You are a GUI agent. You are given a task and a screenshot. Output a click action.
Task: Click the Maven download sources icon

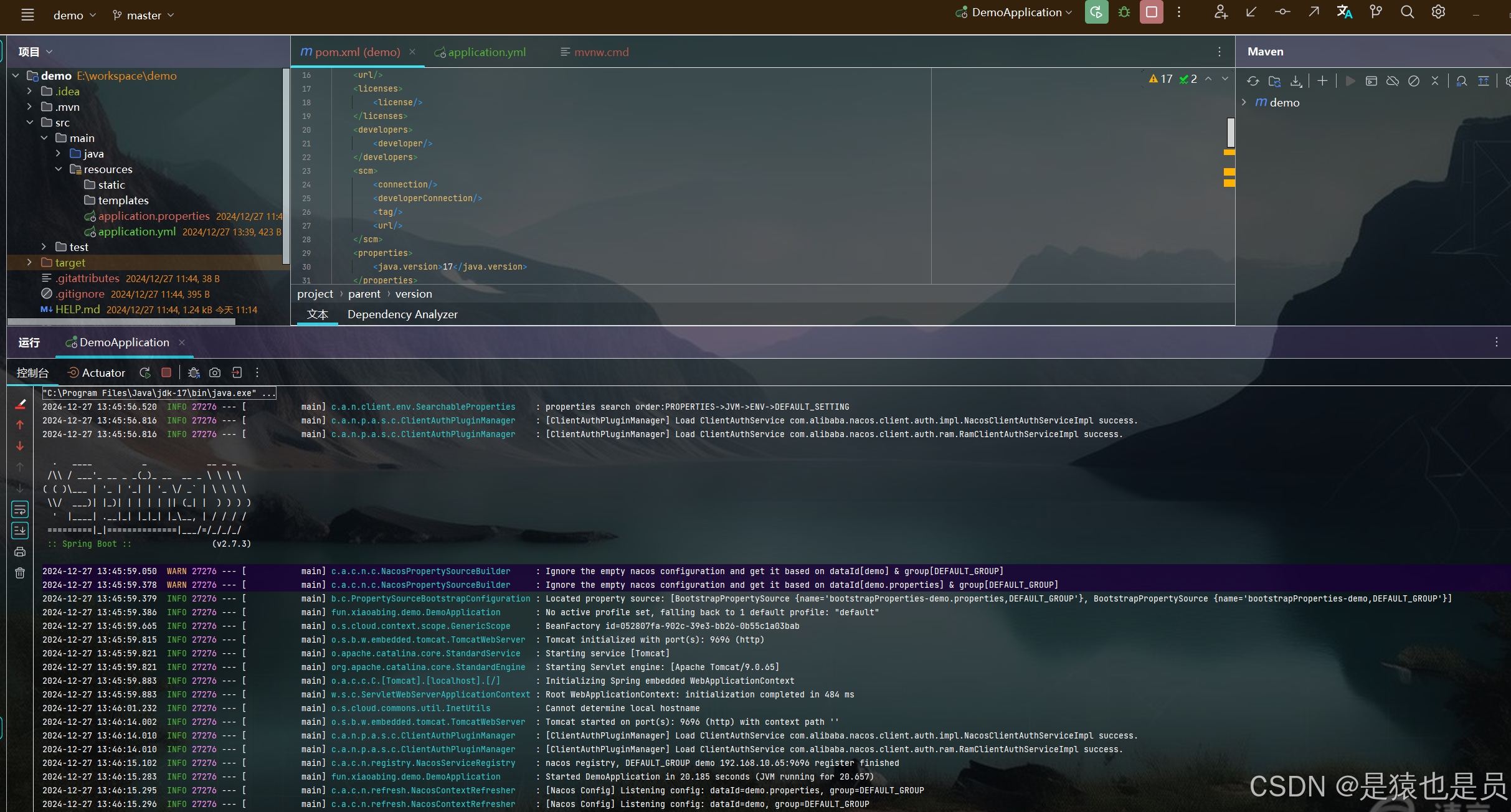(1296, 81)
